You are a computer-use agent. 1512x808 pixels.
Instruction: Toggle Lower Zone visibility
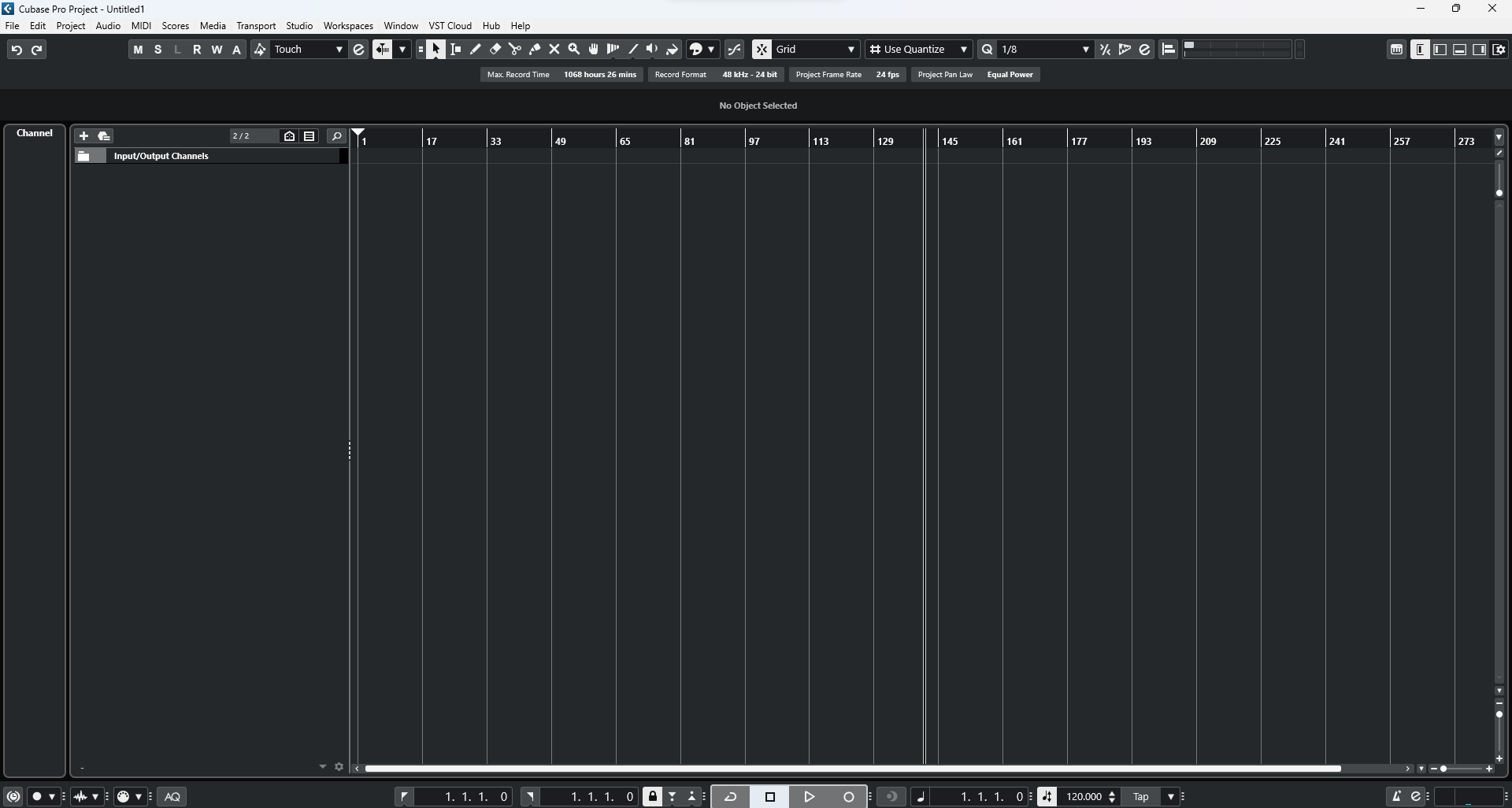1460,50
